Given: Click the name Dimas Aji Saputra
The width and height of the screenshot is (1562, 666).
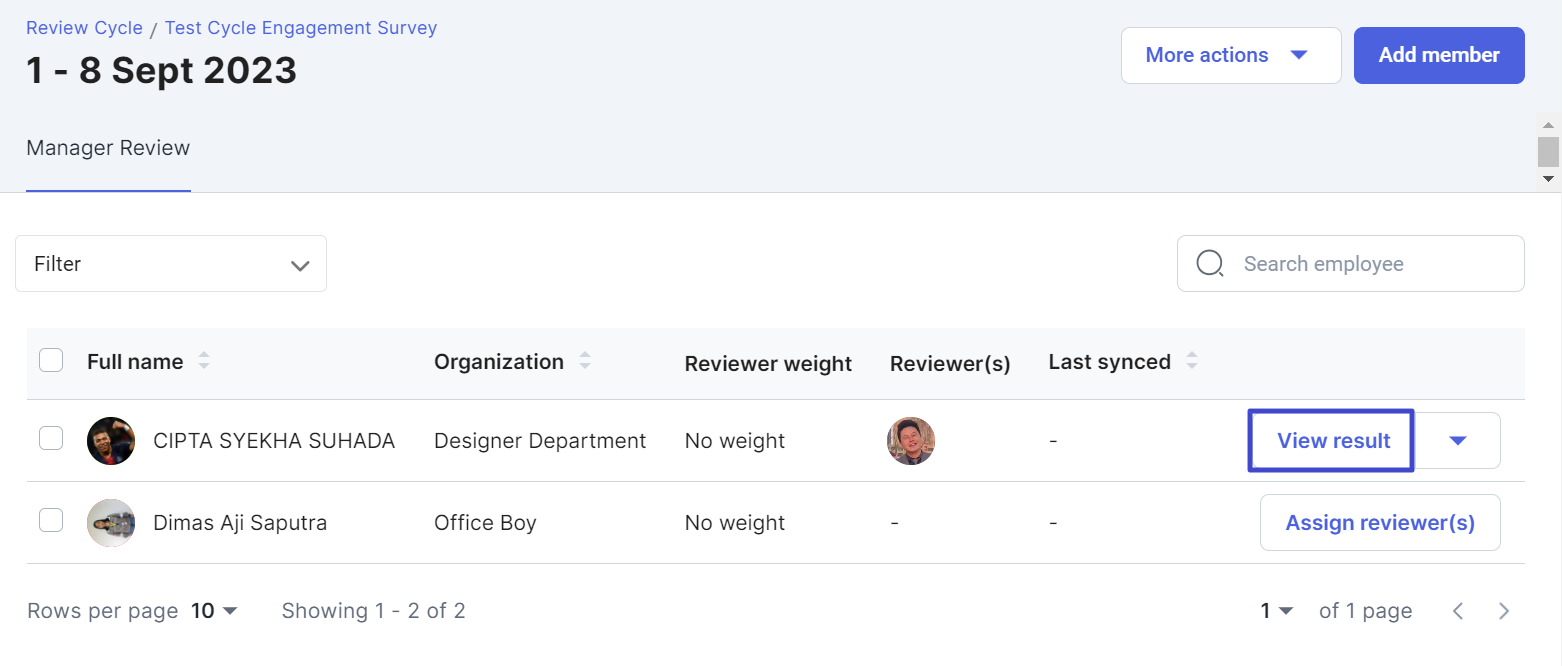Looking at the screenshot, I should point(240,523).
